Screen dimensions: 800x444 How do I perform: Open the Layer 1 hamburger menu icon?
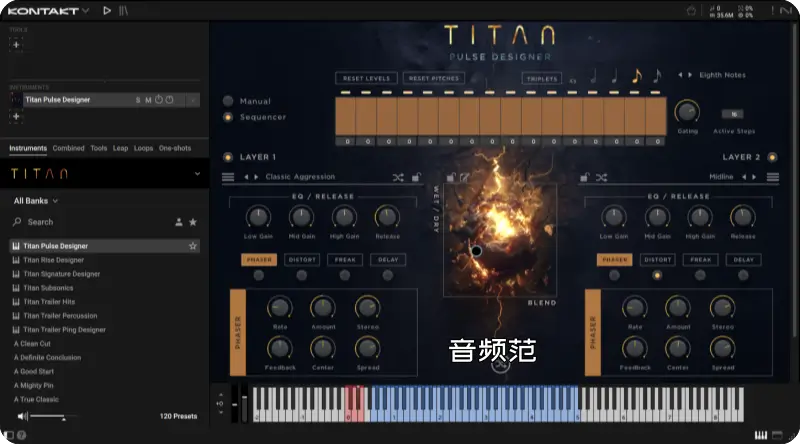[x=228, y=177]
